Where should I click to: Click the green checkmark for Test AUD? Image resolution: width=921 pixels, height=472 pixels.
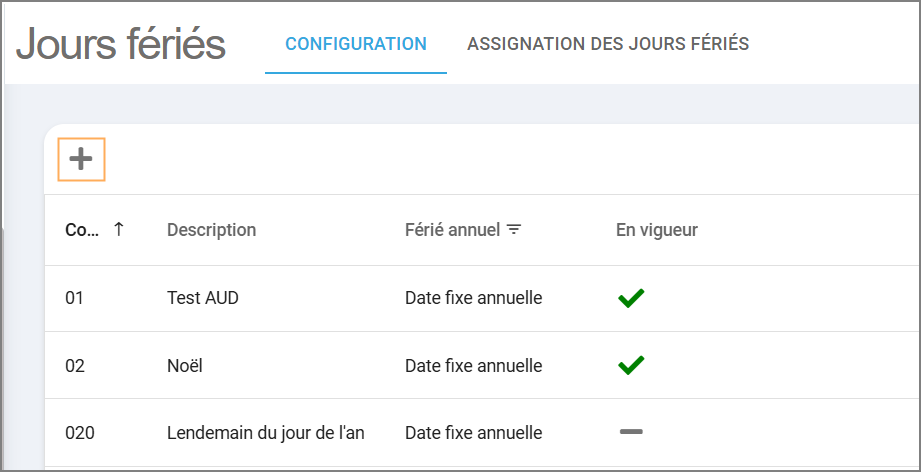click(631, 298)
